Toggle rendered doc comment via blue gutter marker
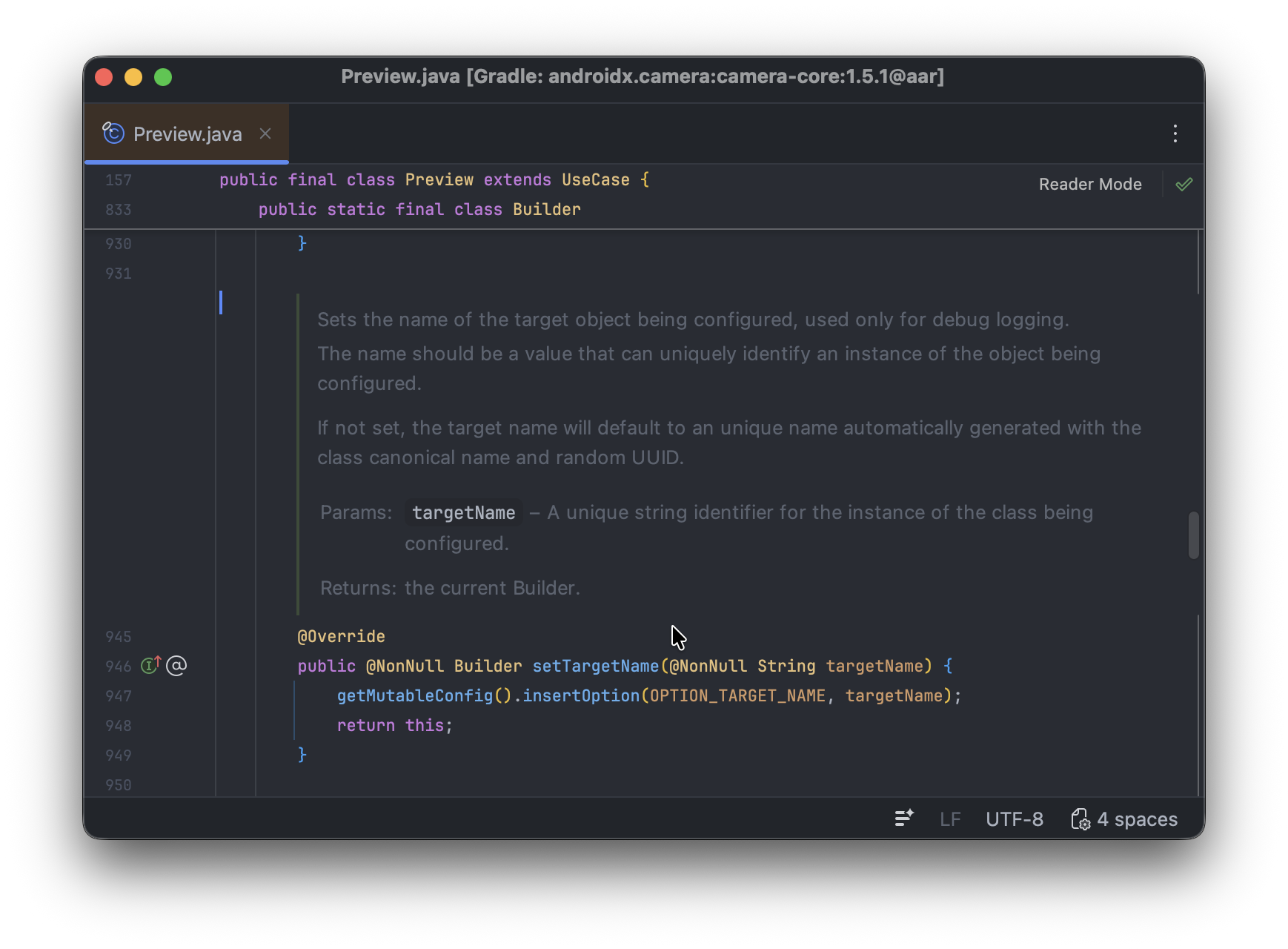The height and width of the screenshot is (949, 1288). (x=221, y=302)
